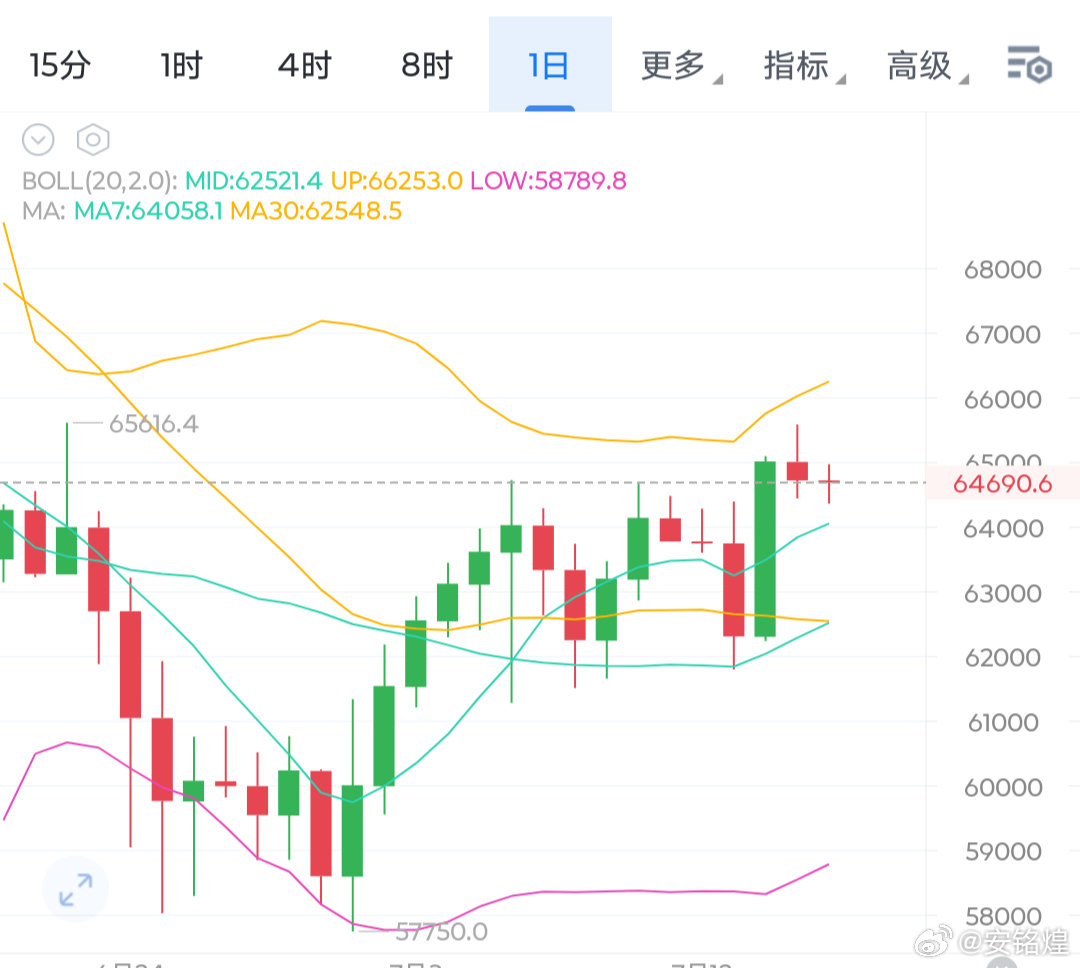The height and width of the screenshot is (968, 1080).
Task: Click the current price tag 64690.6
Action: click(1002, 484)
